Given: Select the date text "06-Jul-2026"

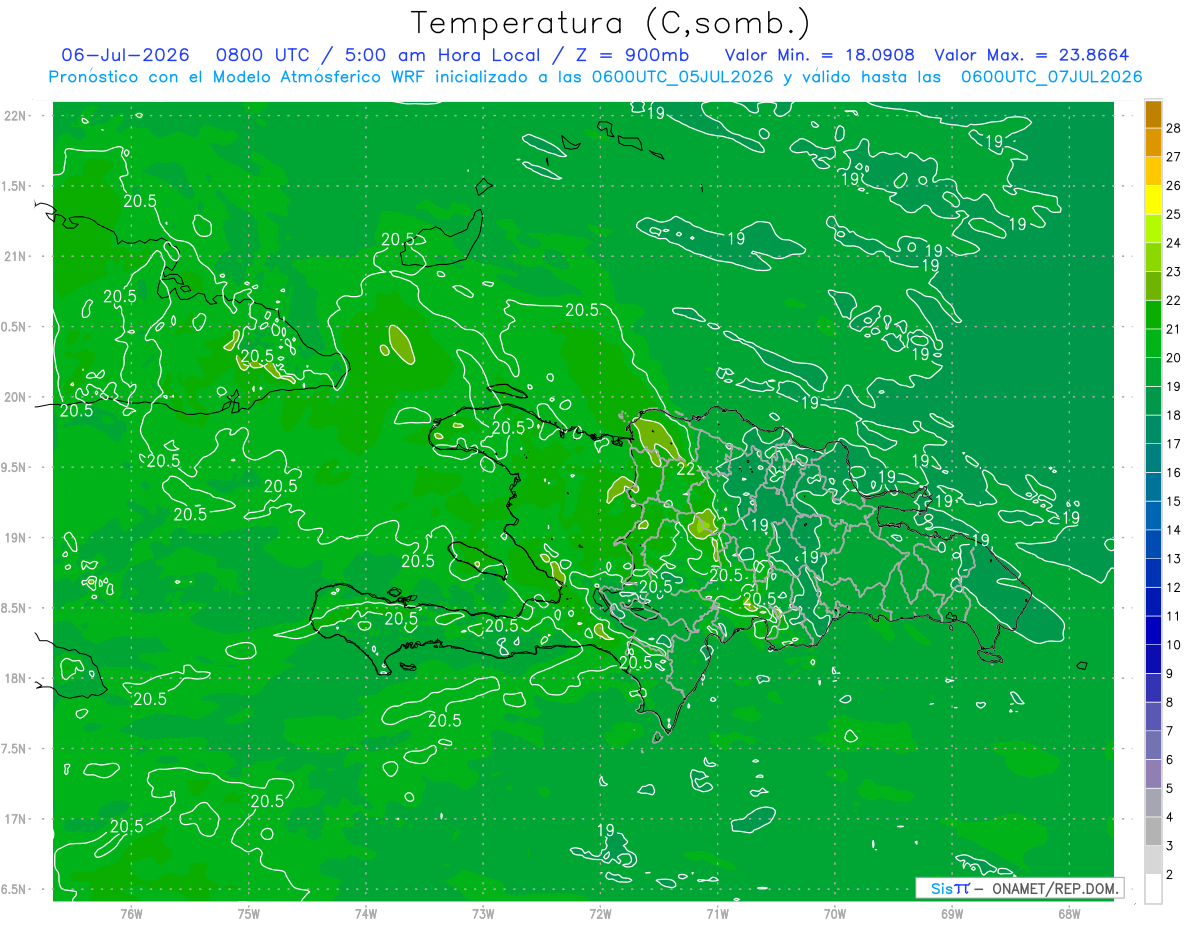Looking at the screenshot, I should tap(126, 55).
